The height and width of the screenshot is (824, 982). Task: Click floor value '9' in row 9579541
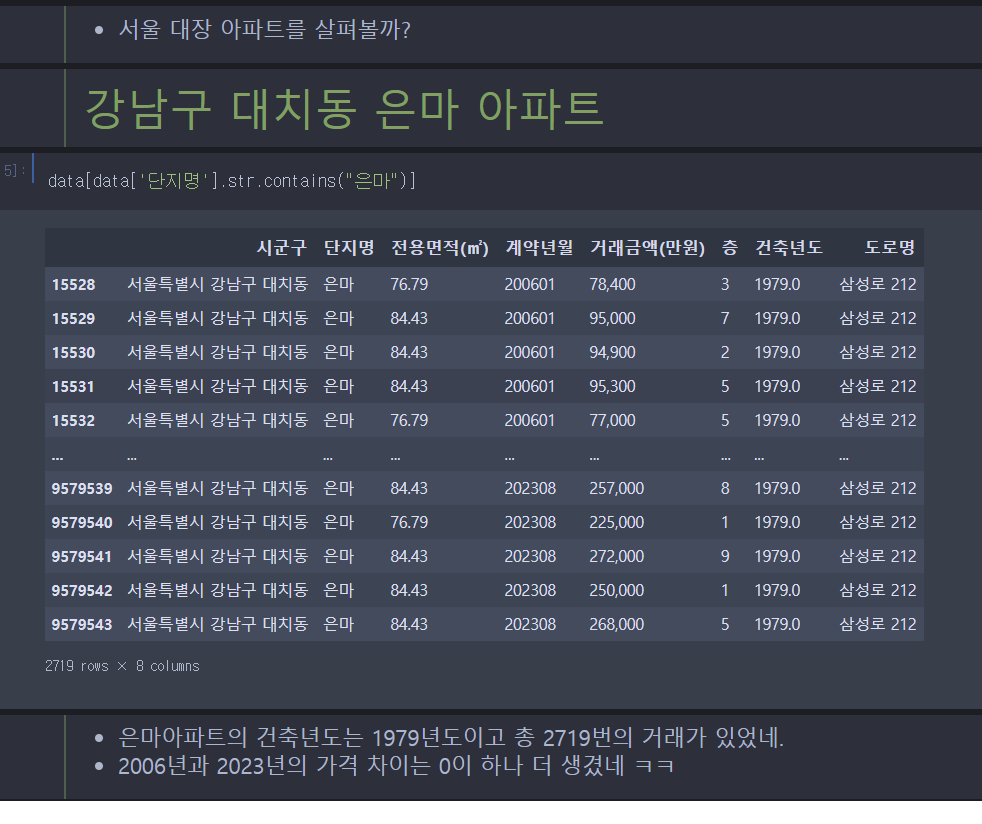(x=725, y=556)
